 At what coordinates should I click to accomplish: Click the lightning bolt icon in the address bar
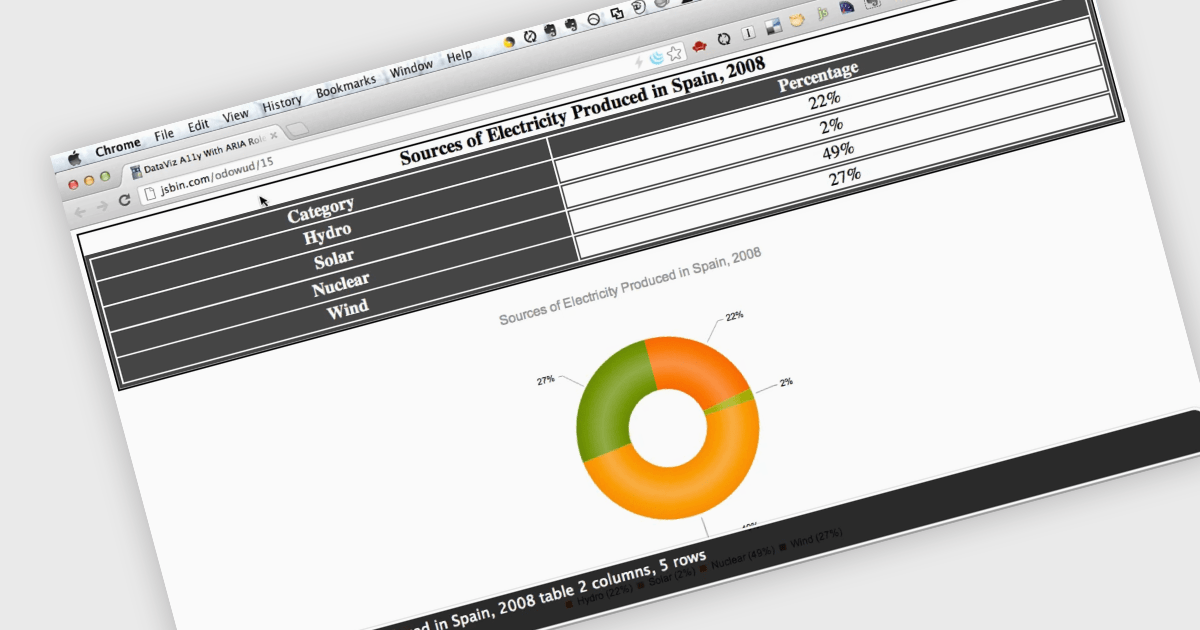(x=640, y=62)
